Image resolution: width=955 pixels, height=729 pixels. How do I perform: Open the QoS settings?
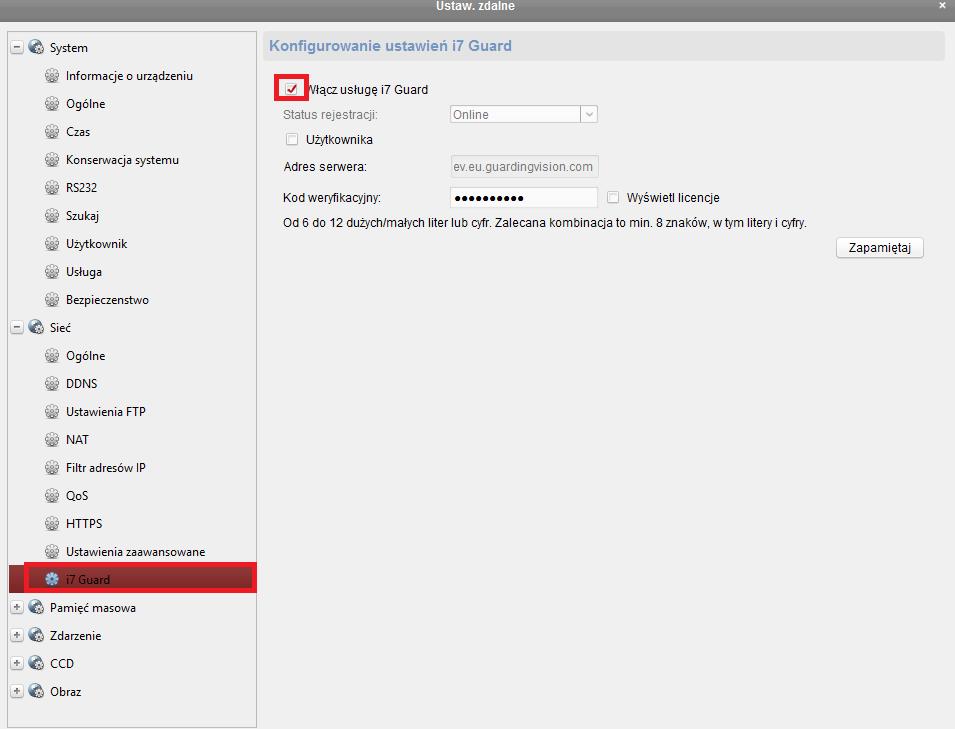(77, 496)
